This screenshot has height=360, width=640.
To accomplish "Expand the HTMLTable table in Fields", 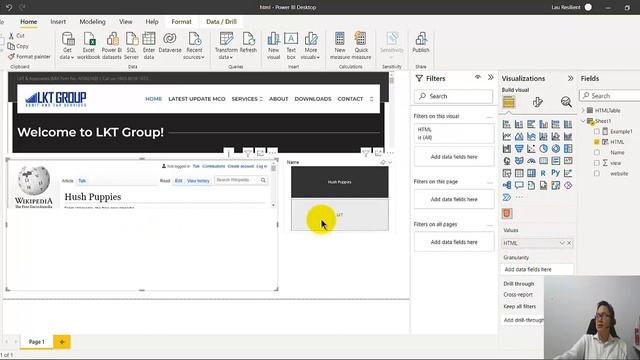I will click(583, 111).
